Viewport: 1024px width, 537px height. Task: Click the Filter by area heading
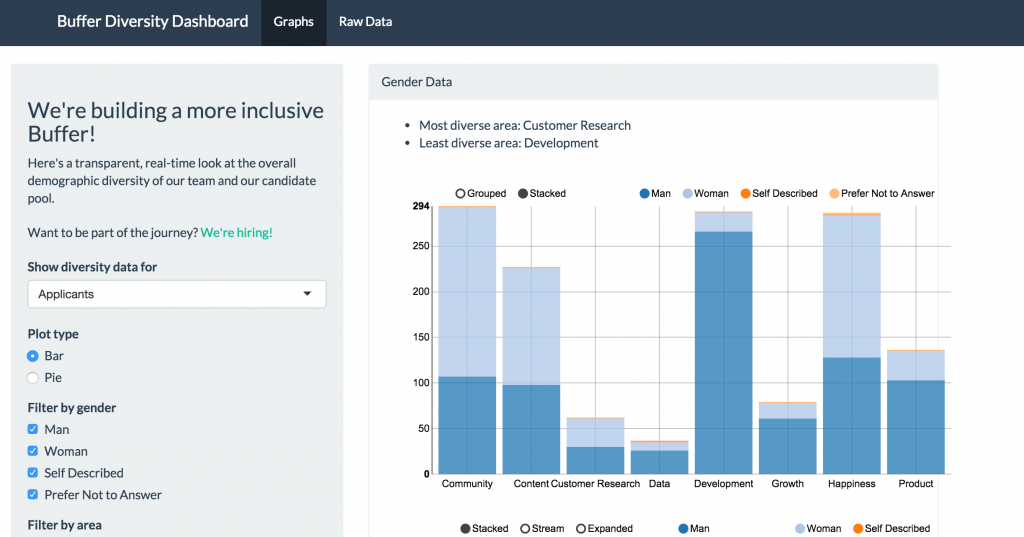[x=65, y=525]
